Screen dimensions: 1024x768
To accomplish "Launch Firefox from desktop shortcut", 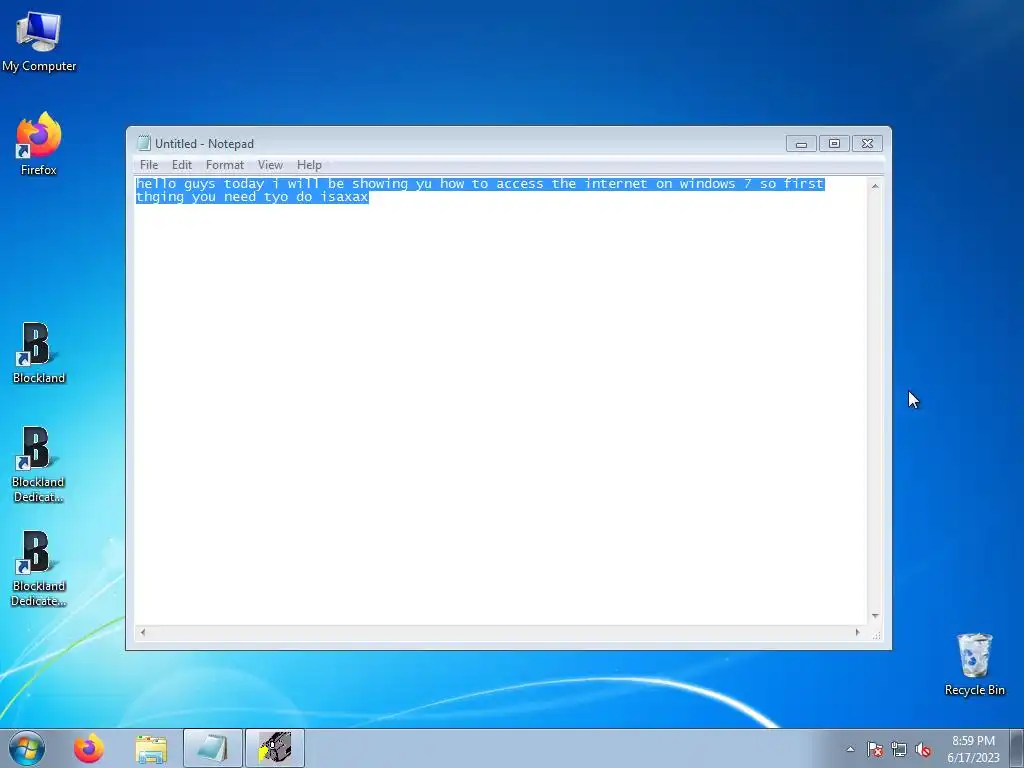I will point(39,144).
